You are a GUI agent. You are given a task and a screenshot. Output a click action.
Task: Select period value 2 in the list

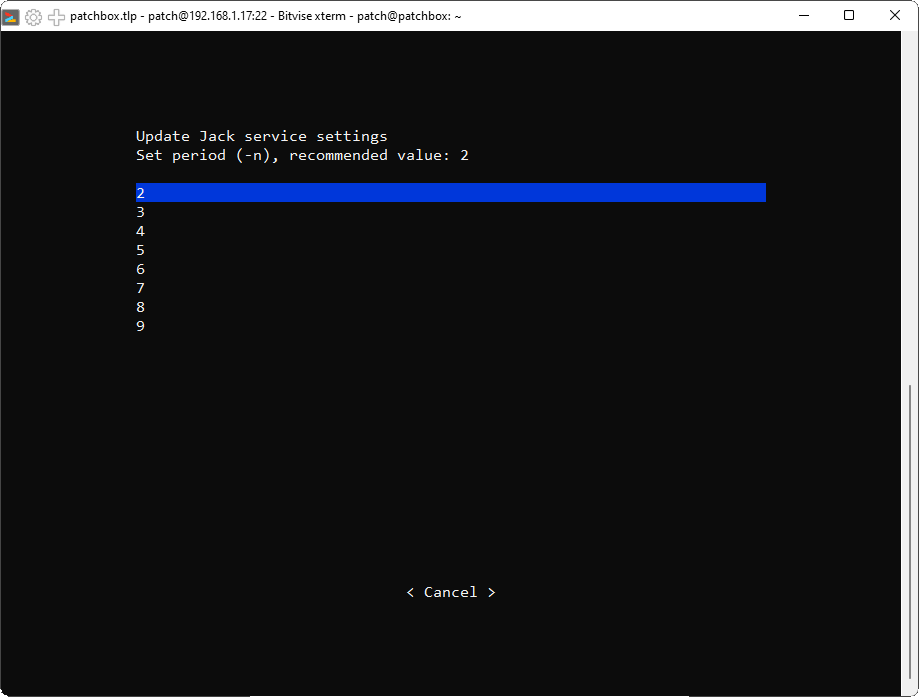pyautogui.click(x=451, y=192)
